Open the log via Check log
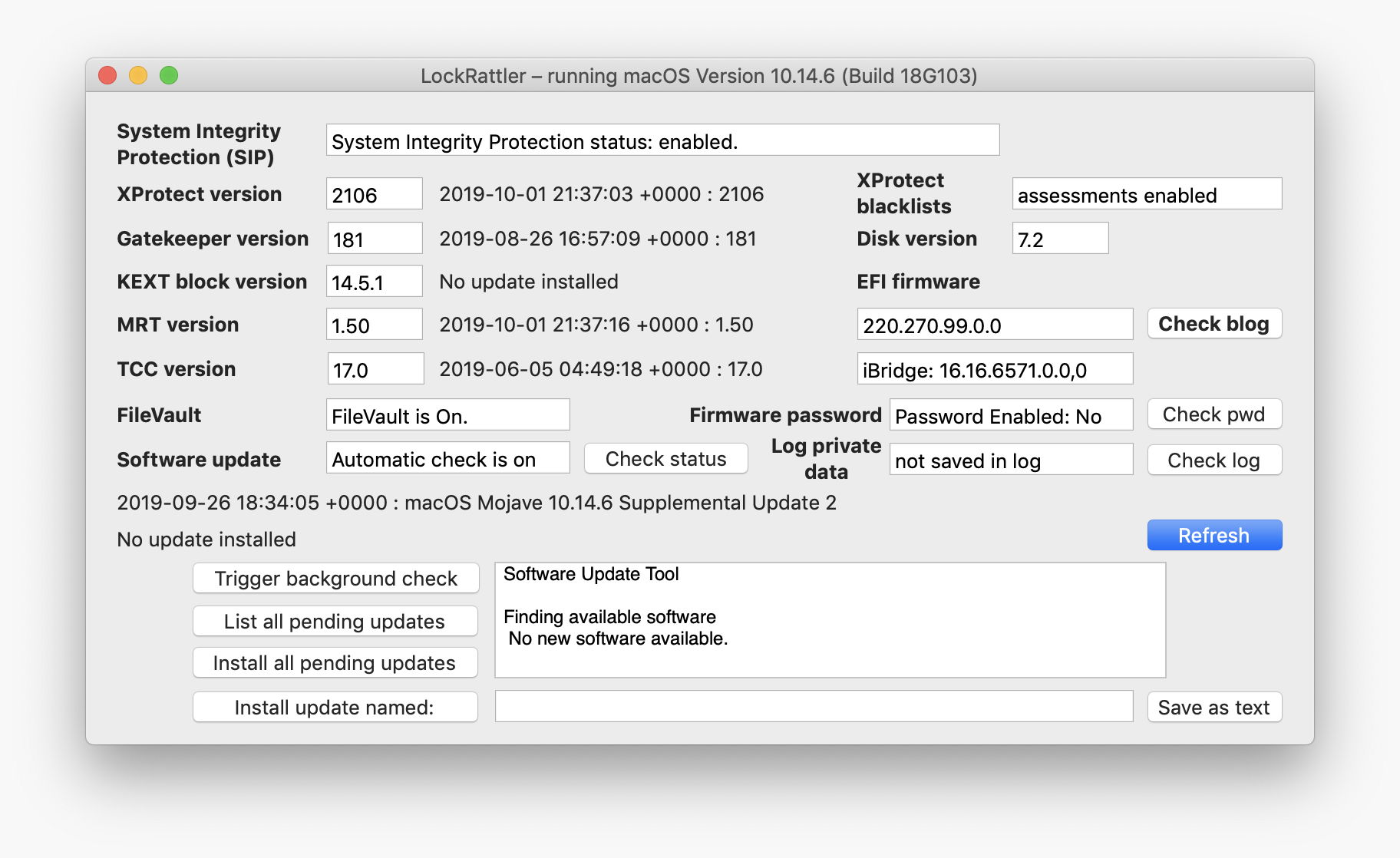 pyautogui.click(x=1213, y=460)
